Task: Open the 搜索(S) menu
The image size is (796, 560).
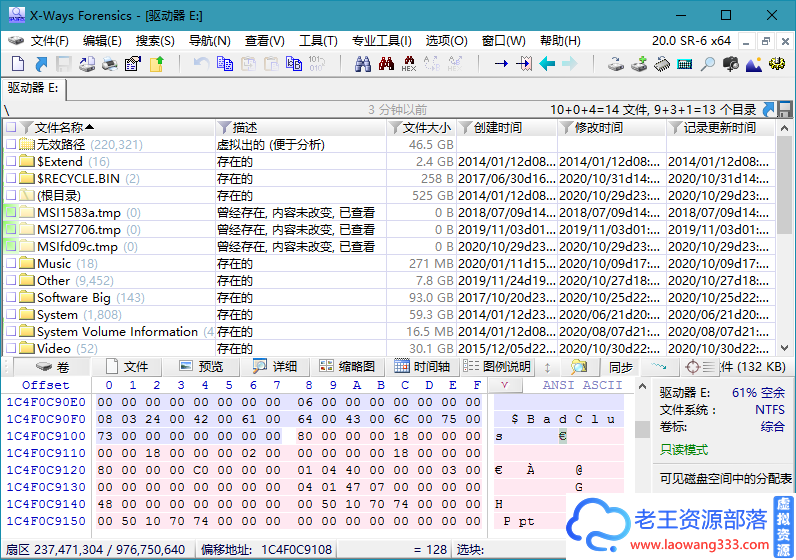Action: pyautogui.click(x=155, y=41)
